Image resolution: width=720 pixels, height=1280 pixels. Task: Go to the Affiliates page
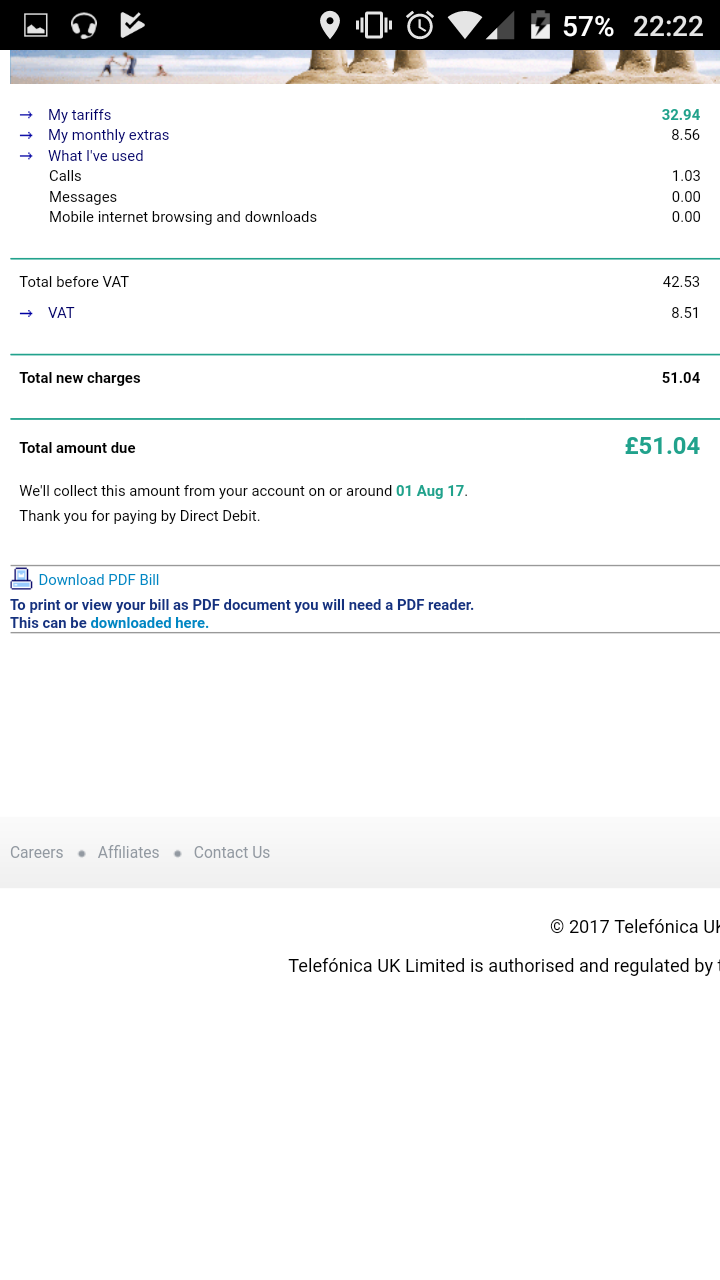click(x=128, y=852)
